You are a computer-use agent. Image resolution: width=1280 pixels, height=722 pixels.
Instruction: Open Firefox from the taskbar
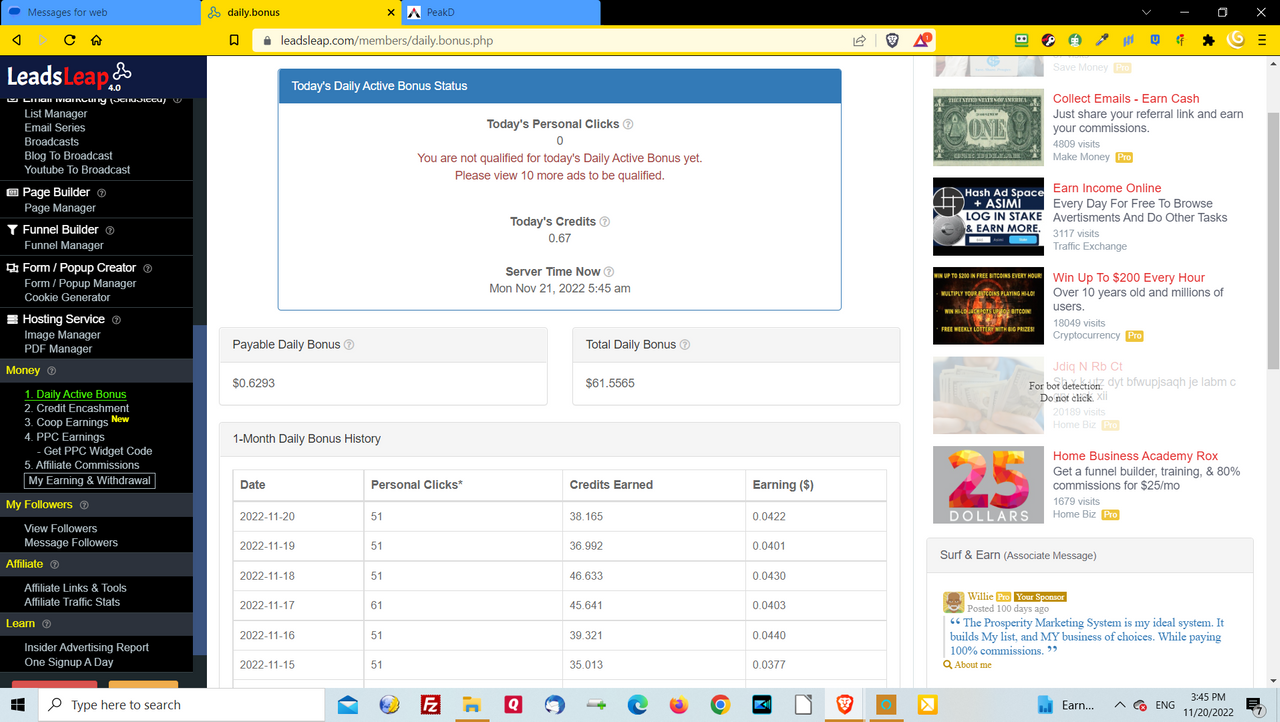[679, 705]
